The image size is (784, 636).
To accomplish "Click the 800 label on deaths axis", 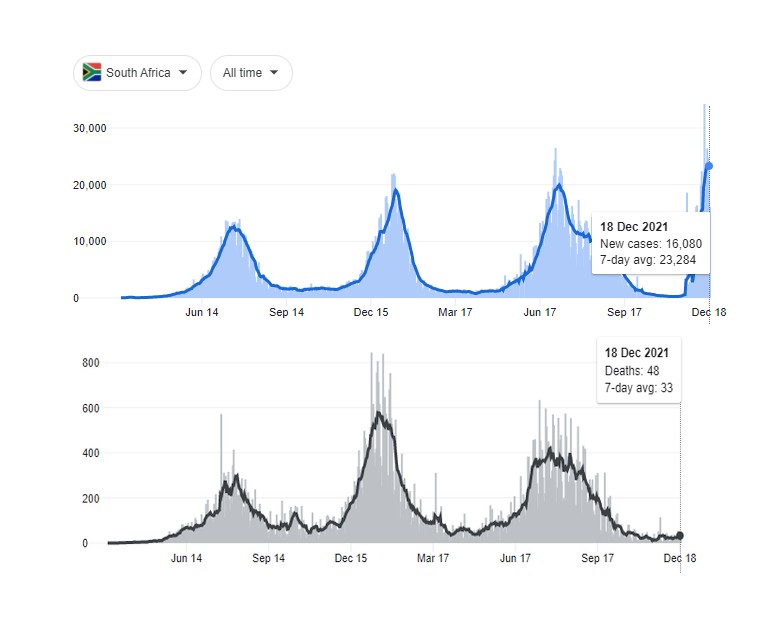I will 90,363.
